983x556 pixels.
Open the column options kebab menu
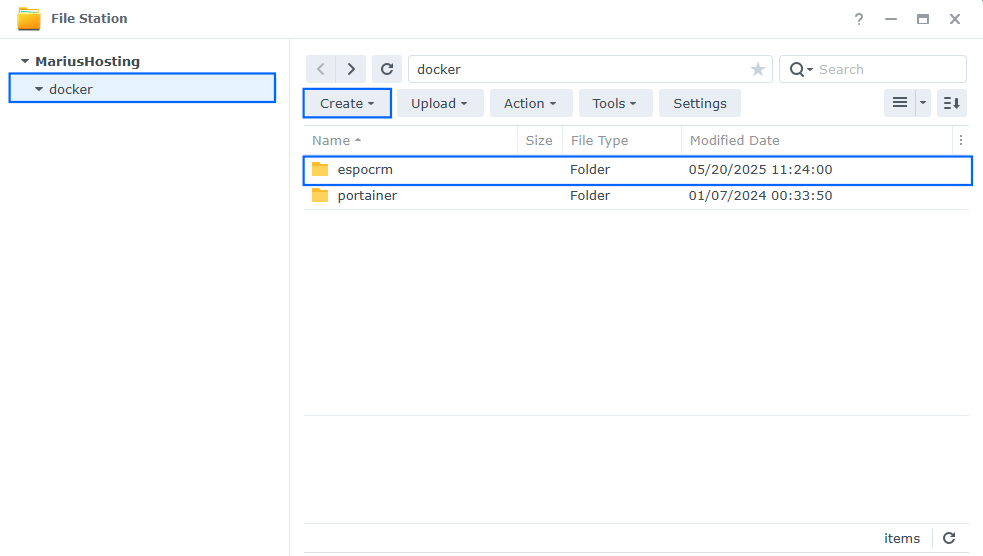pos(960,140)
